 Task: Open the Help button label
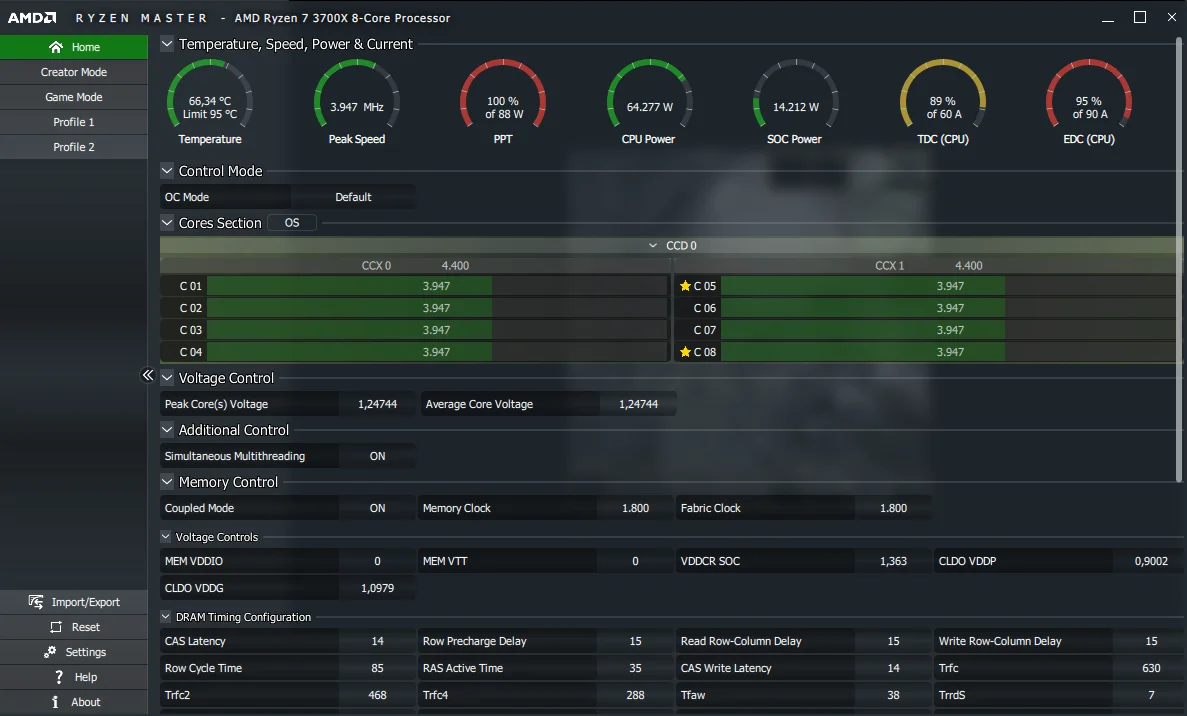86,677
